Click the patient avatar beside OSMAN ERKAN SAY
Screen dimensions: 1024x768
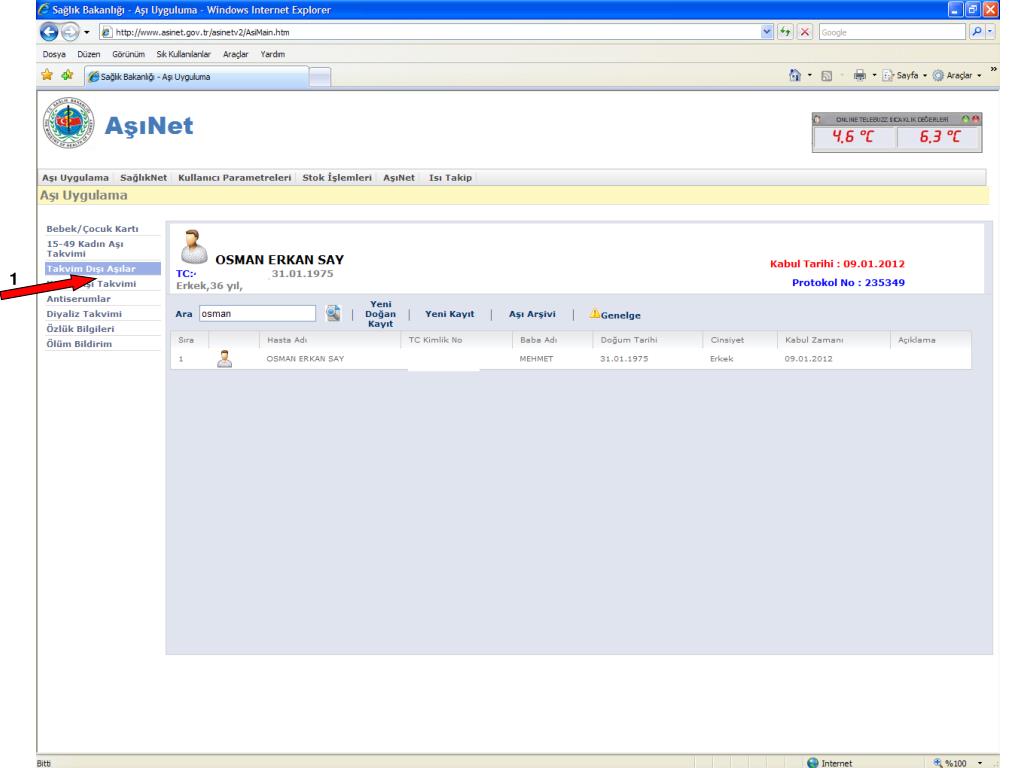[193, 246]
